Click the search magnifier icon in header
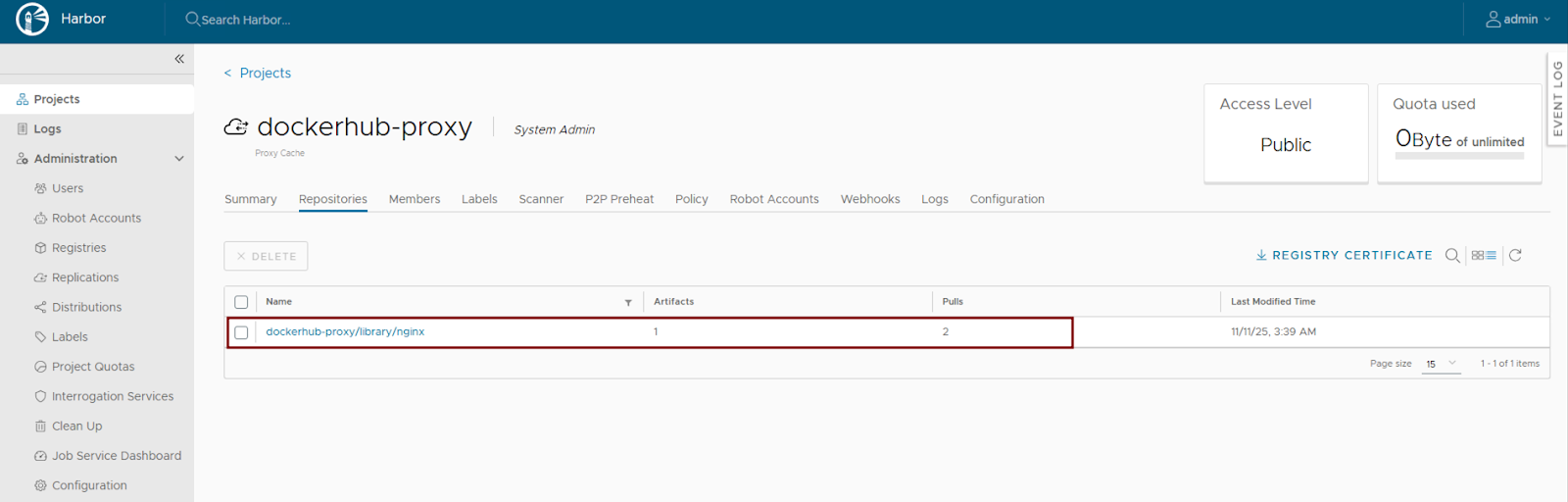 pyautogui.click(x=193, y=19)
